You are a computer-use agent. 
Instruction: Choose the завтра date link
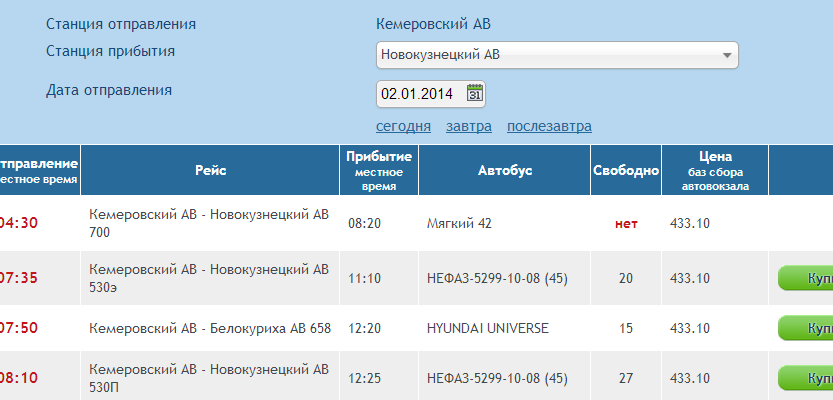(469, 127)
